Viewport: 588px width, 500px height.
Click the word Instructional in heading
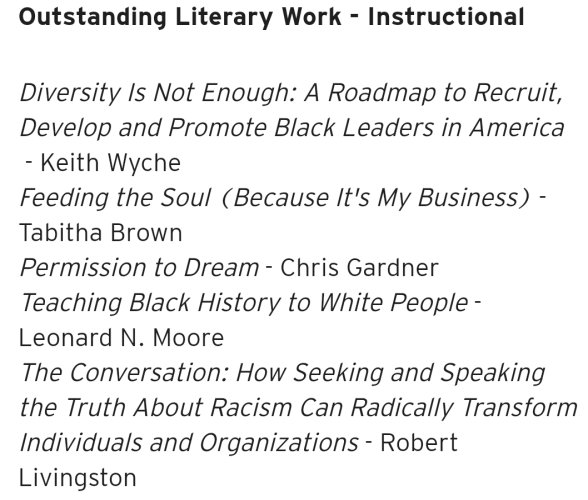(446, 18)
